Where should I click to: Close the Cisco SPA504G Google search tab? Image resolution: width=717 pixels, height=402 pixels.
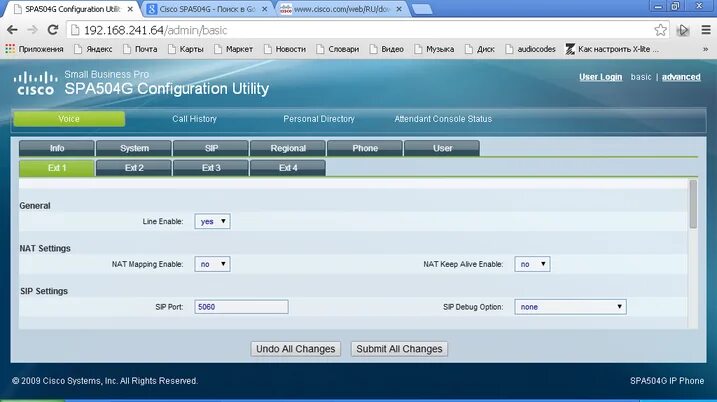pyautogui.click(x=264, y=9)
